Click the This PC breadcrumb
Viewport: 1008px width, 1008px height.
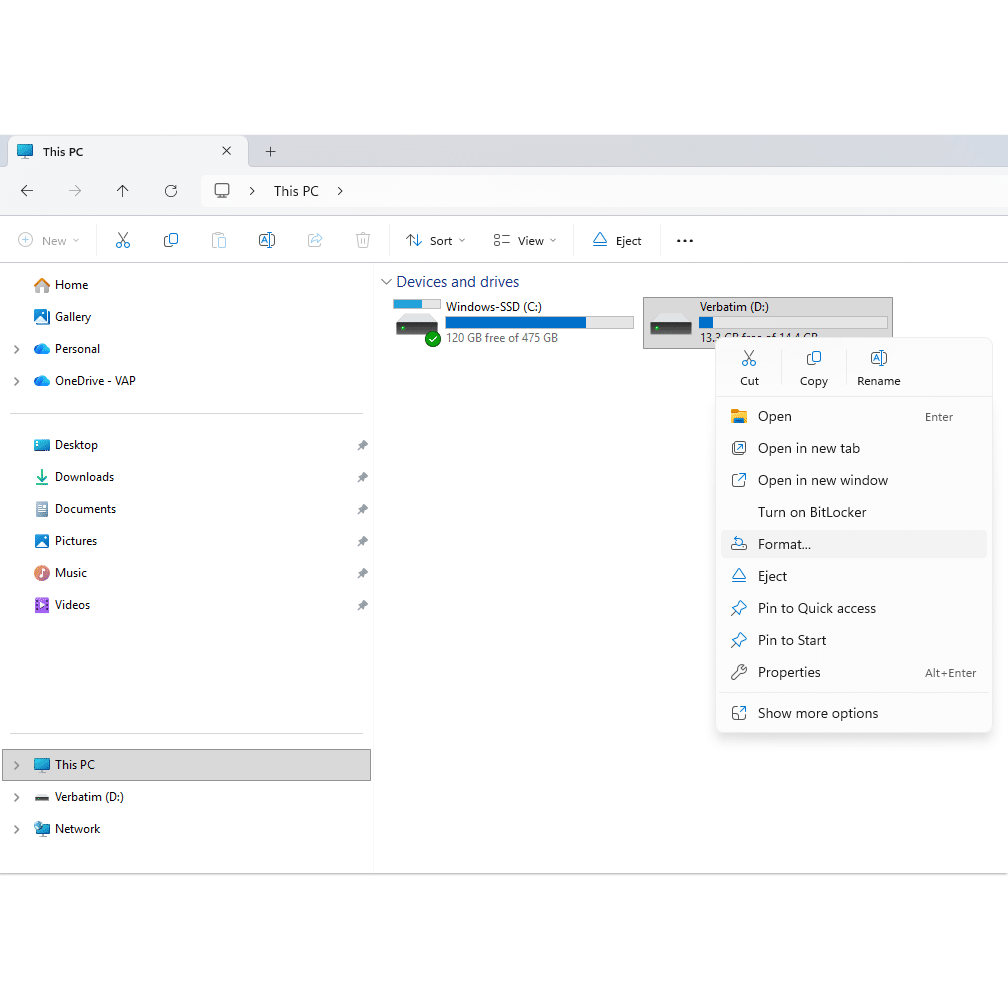[x=296, y=191]
